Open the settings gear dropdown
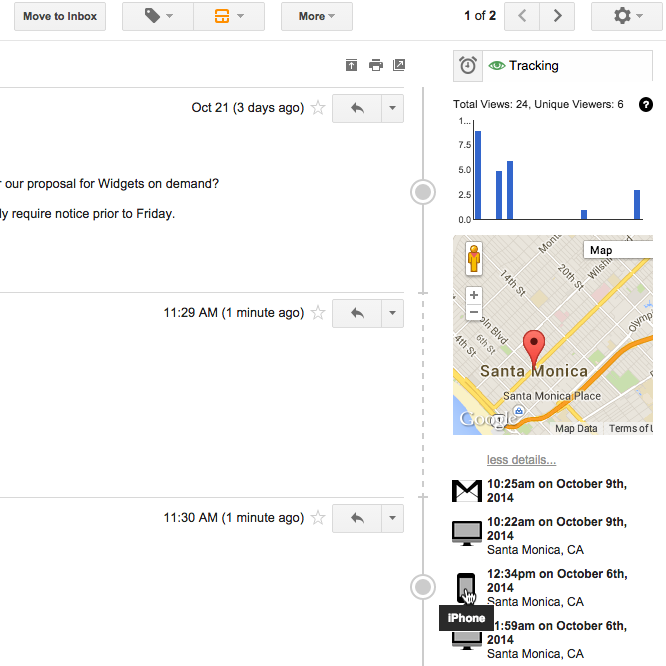Screen dimensions: 666x666 coord(626,16)
